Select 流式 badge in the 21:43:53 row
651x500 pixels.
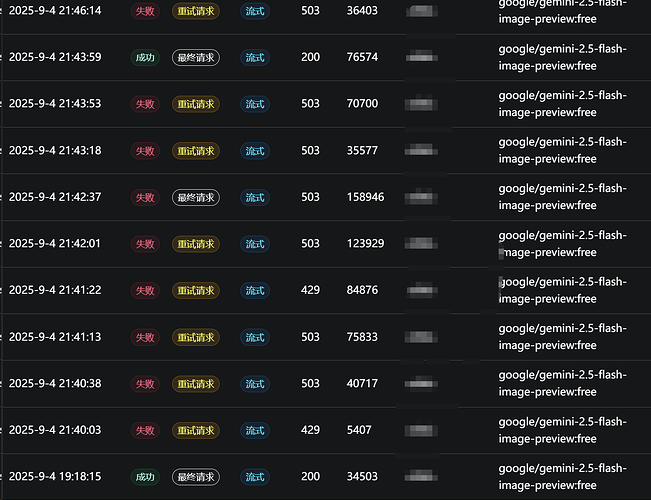tap(255, 104)
